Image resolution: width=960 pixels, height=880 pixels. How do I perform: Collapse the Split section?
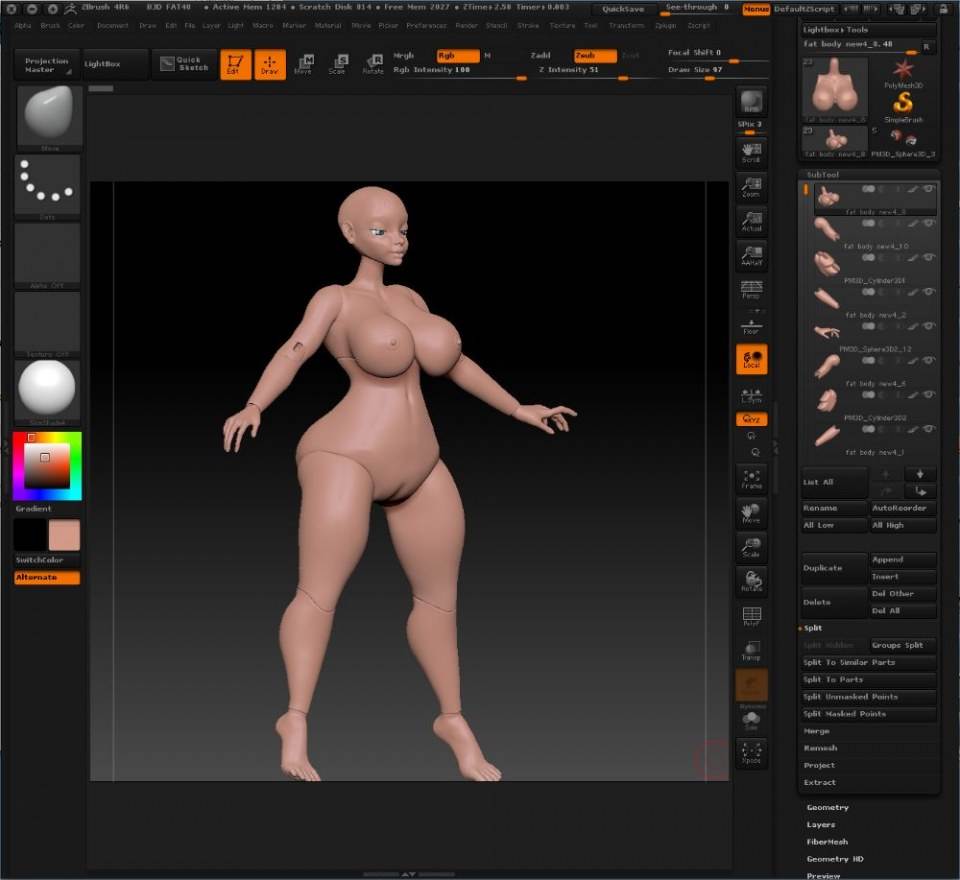(x=812, y=628)
